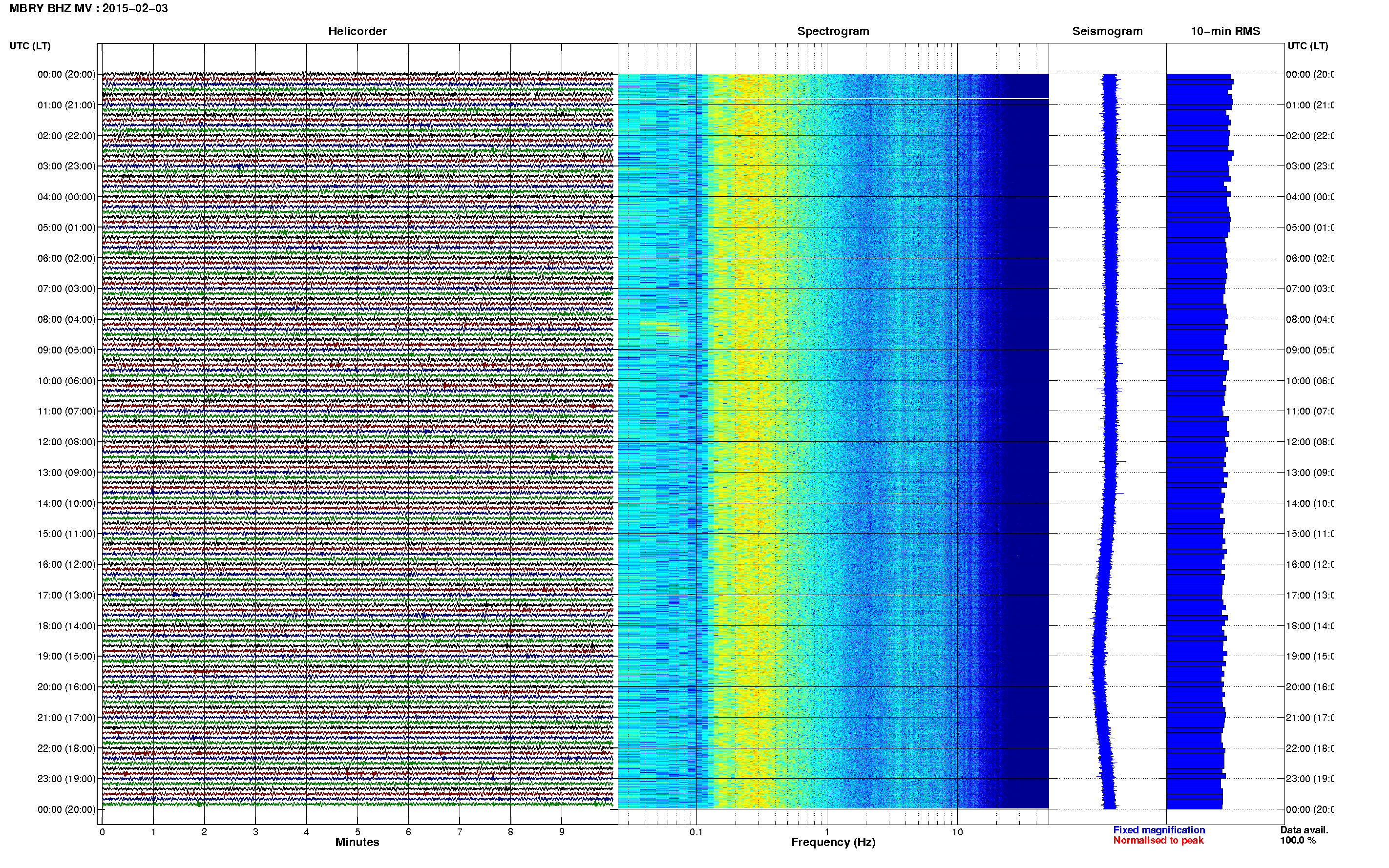The width and height of the screenshot is (1389, 868).
Task: Click left axis time label 16:00 (12:00)
Action: pos(66,564)
